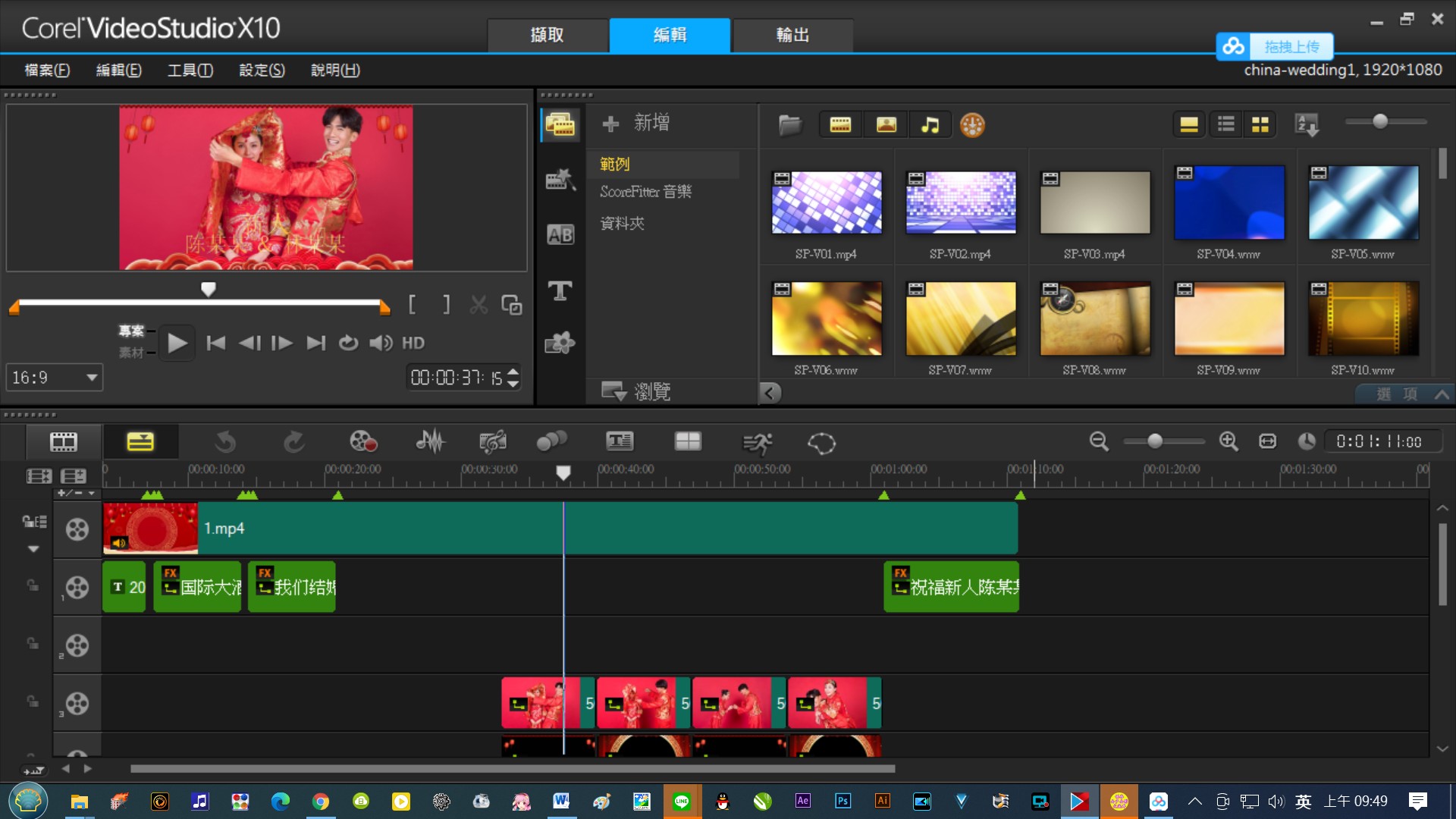Jump to the start of the project

click(x=216, y=344)
